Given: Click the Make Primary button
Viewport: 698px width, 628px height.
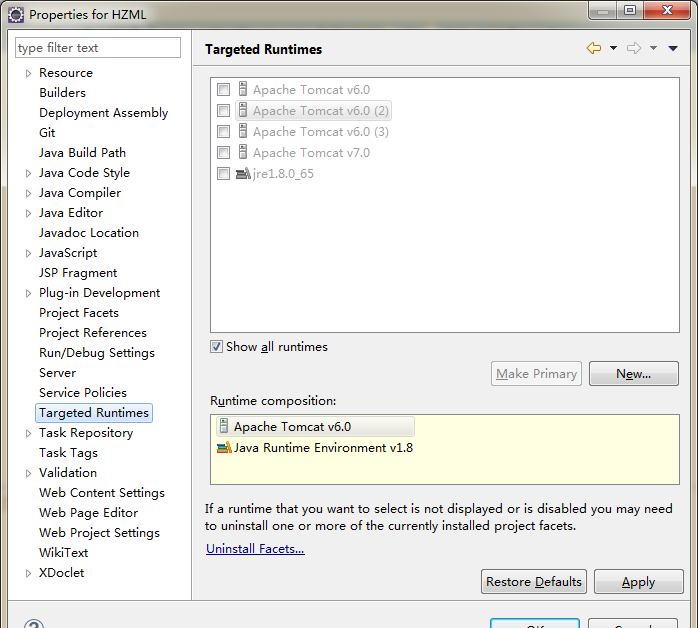Looking at the screenshot, I should click(536, 373).
